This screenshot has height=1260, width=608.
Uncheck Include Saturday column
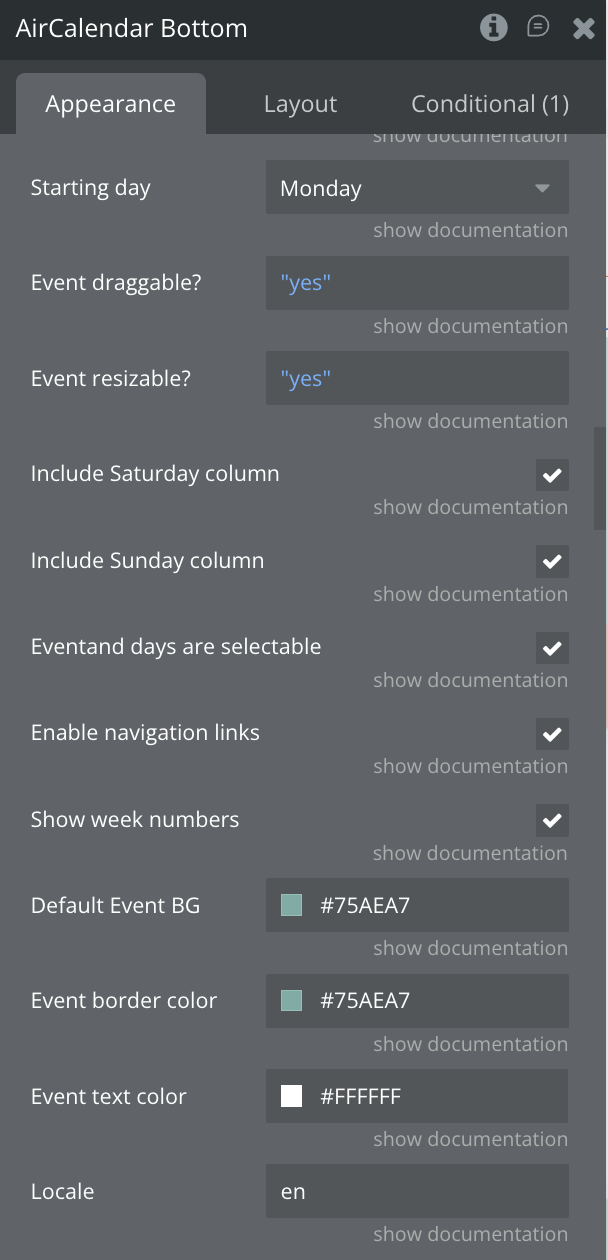point(552,475)
